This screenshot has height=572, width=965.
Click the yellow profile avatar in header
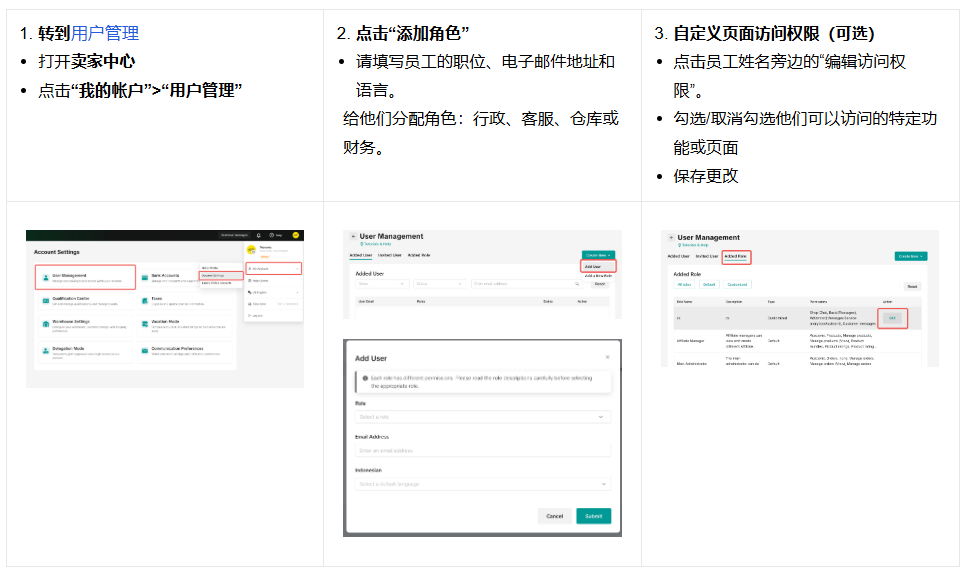click(x=296, y=235)
